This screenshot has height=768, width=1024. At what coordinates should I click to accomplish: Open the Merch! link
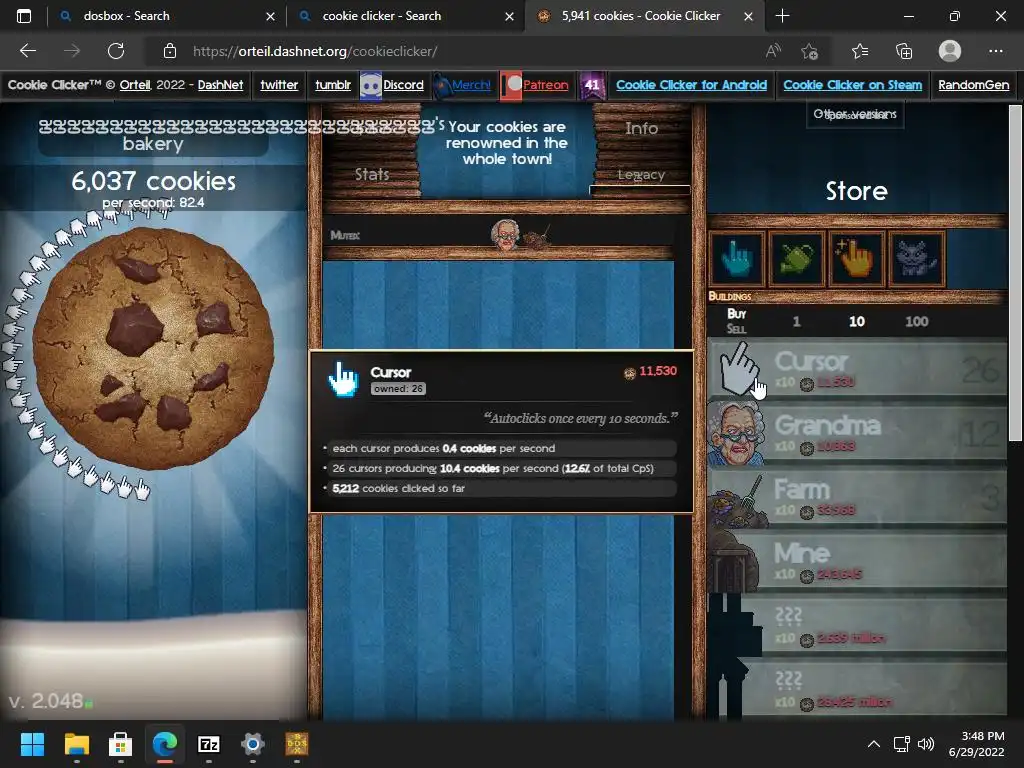tap(471, 85)
